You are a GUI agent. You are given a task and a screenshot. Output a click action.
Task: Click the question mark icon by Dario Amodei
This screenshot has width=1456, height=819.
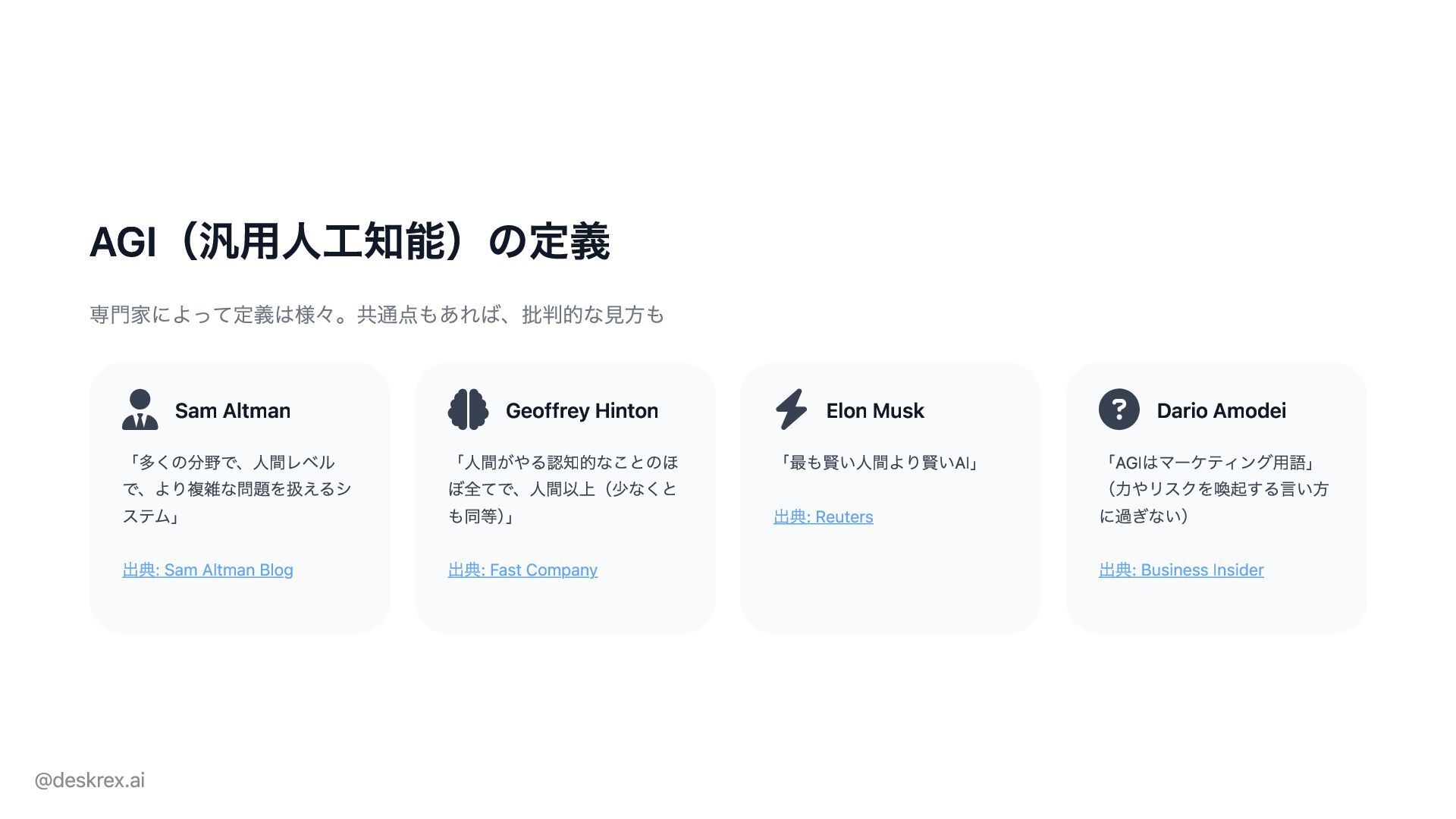click(x=1119, y=409)
